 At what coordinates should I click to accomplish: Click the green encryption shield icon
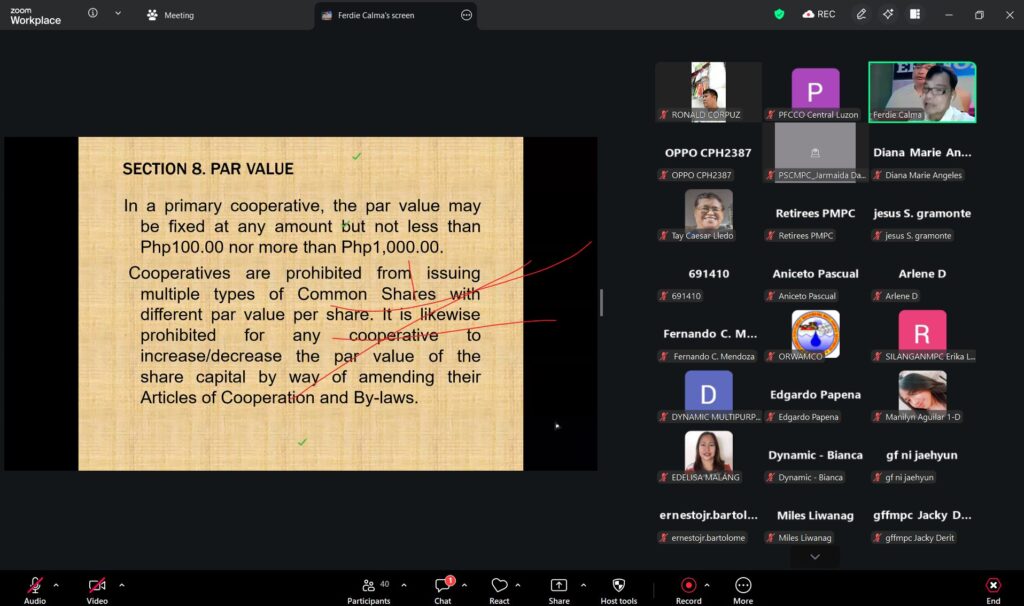779,14
